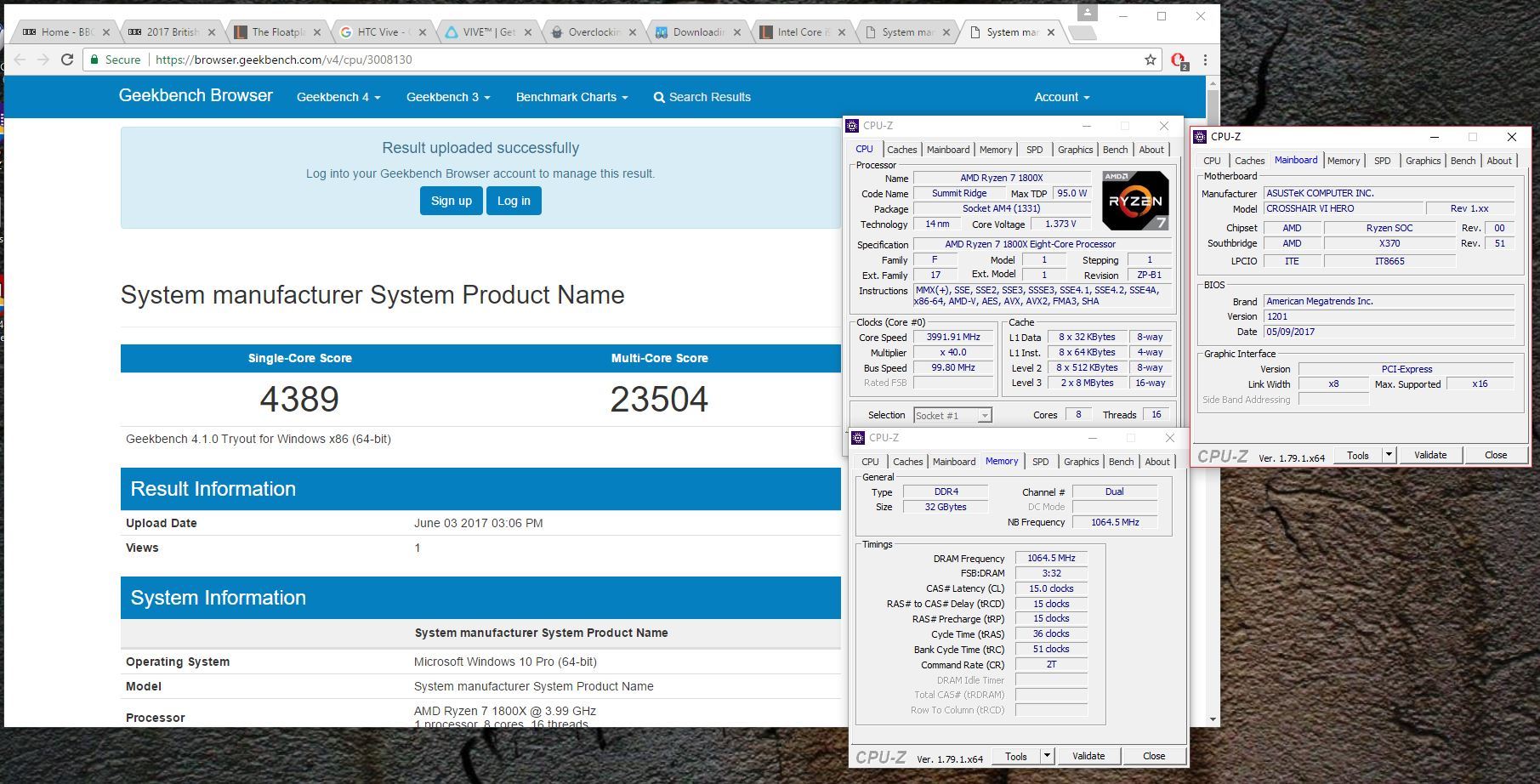Click the CAS# Latency value 15.0 clocks
Screen dimensions: 1540x784
[x=1051, y=588]
